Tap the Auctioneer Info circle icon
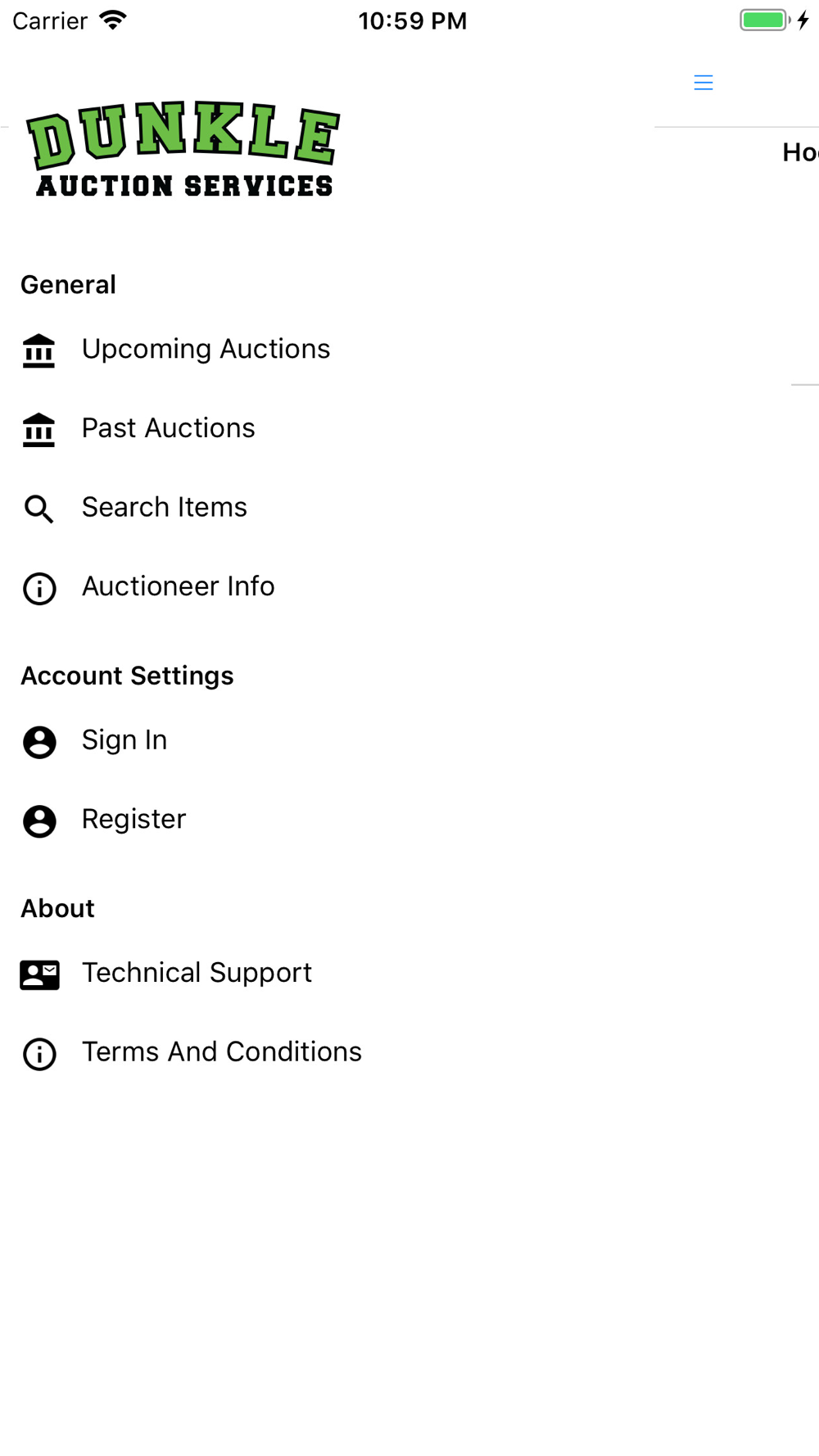The width and height of the screenshot is (819, 1456). point(38,588)
